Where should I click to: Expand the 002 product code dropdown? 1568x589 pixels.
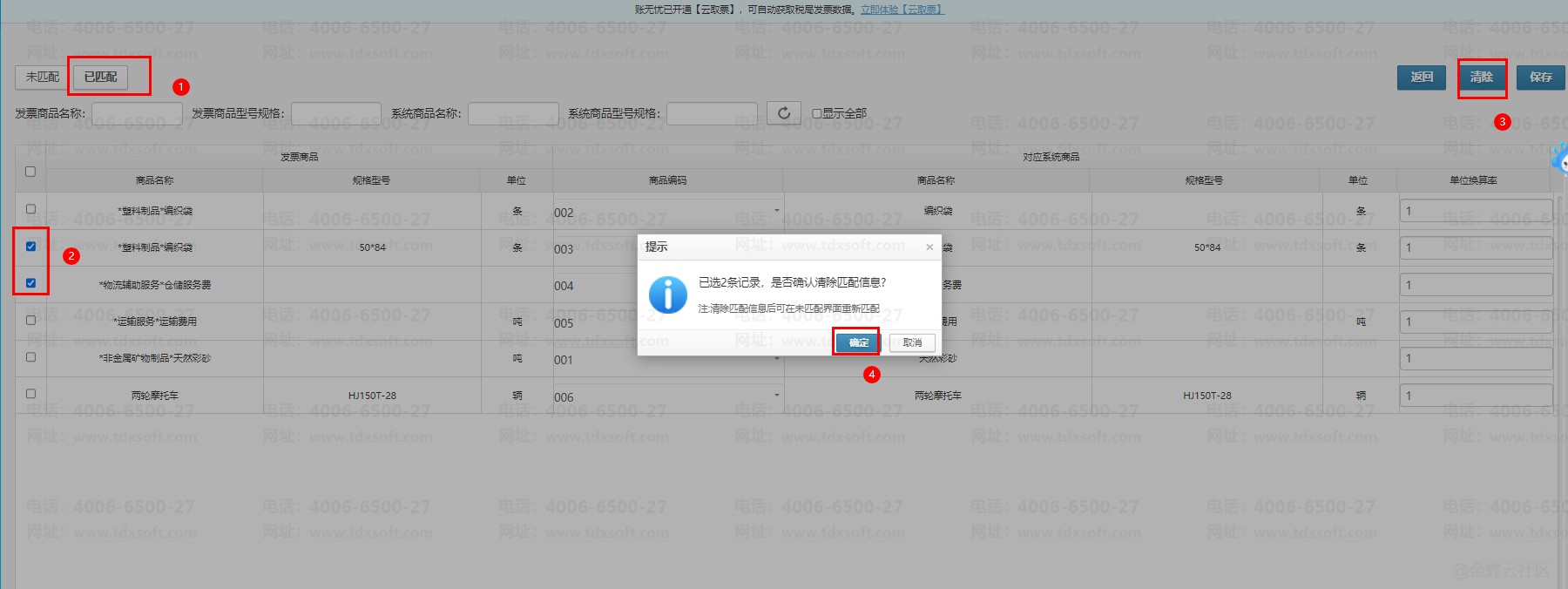coord(776,211)
